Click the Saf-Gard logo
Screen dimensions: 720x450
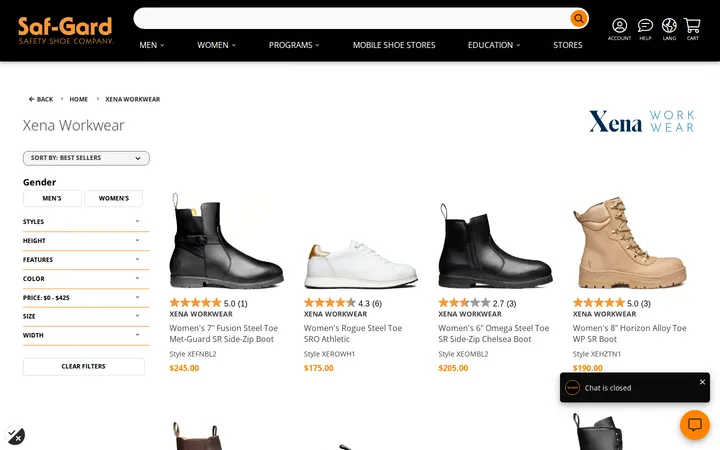click(x=65, y=30)
